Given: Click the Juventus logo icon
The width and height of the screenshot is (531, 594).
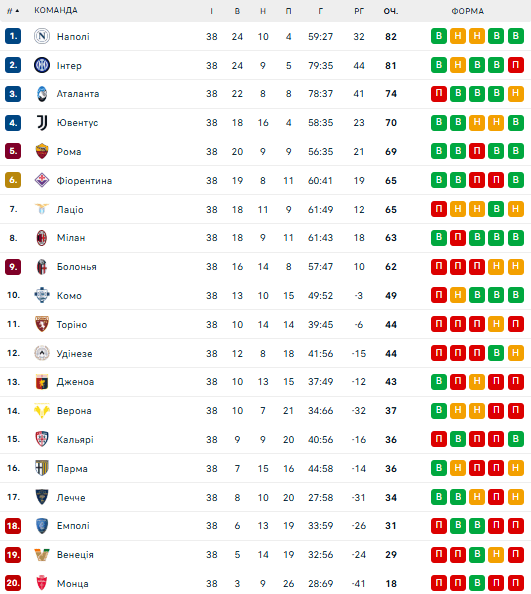Looking at the screenshot, I should pos(42,123).
